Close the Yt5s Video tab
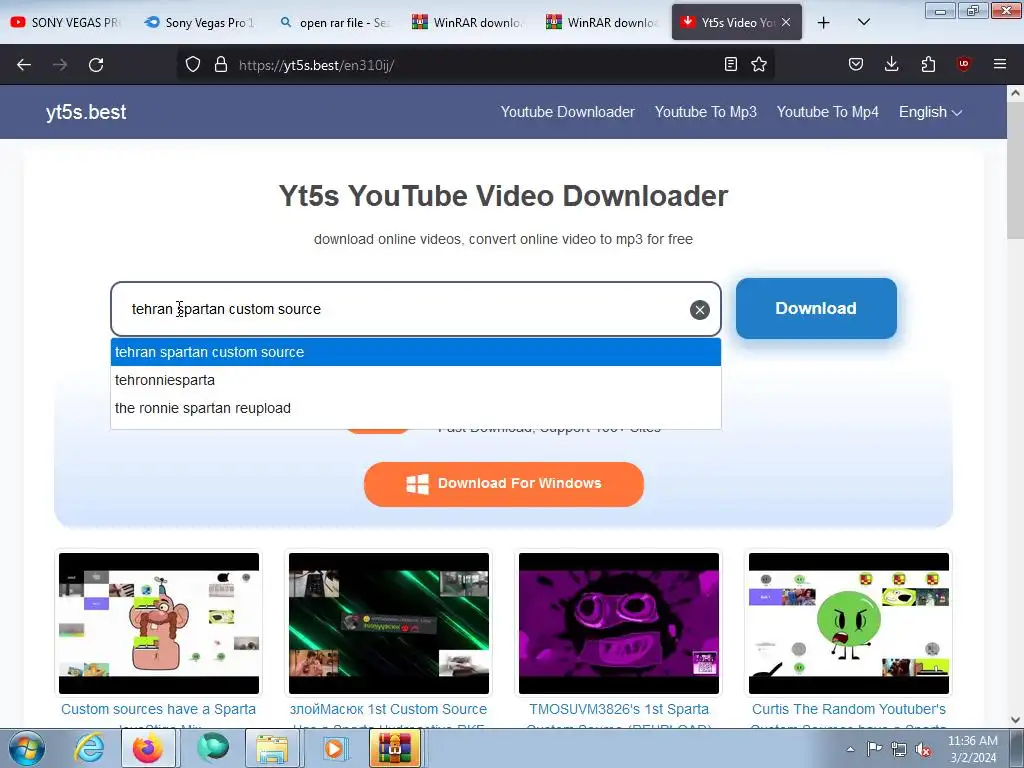This screenshot has width=1024, height=768. click(x=786, y=22)
